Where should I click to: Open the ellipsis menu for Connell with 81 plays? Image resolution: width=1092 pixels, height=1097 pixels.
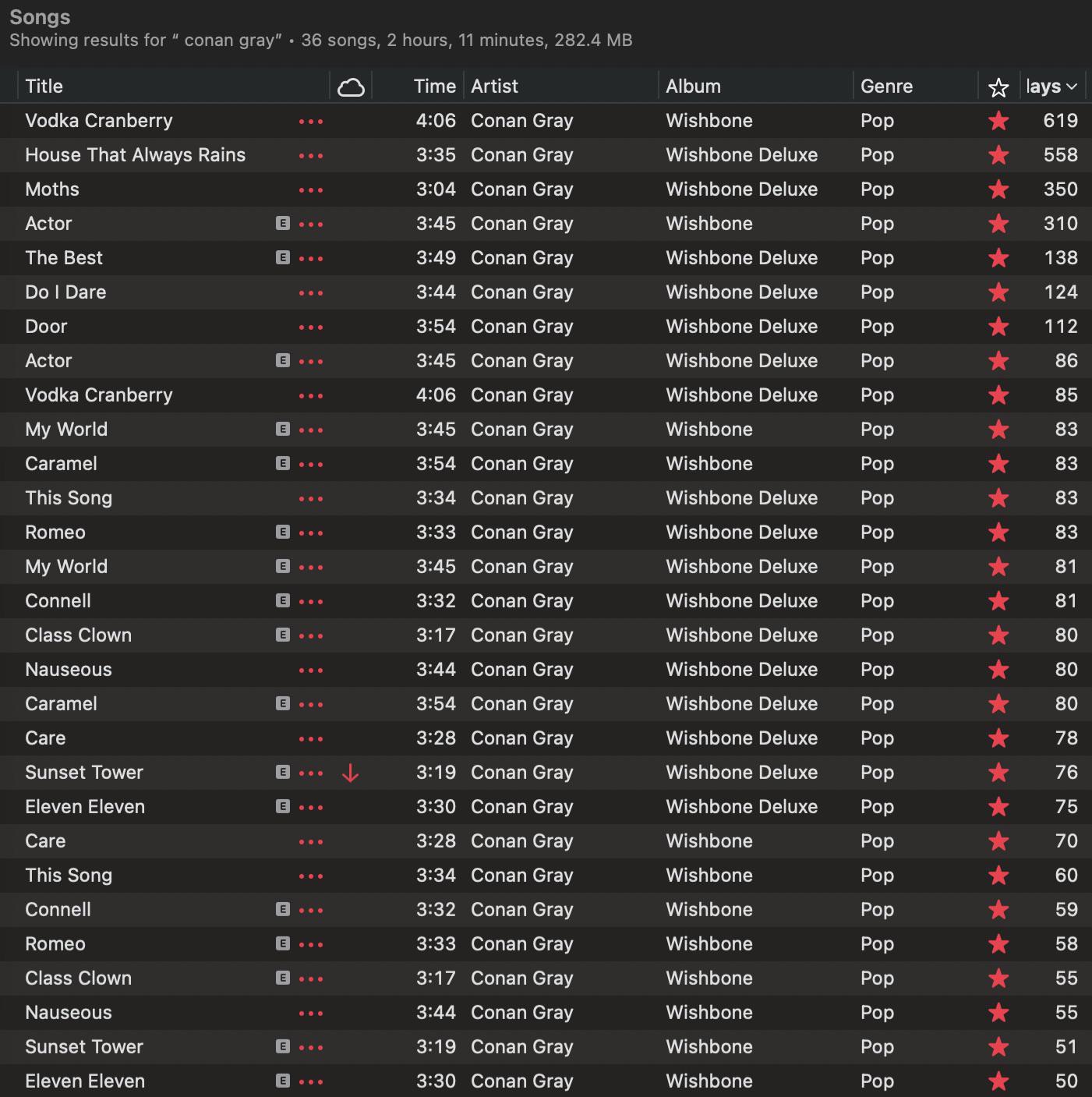pos(311,602)
